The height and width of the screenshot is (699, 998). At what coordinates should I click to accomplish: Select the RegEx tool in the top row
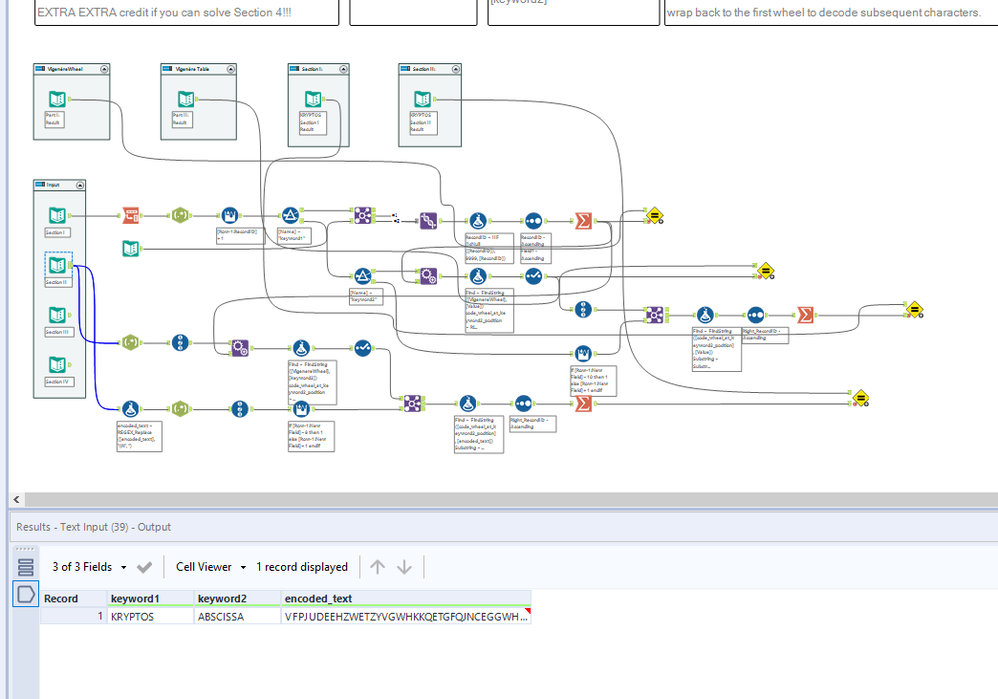pyautogui.click(x=180, y=216)
